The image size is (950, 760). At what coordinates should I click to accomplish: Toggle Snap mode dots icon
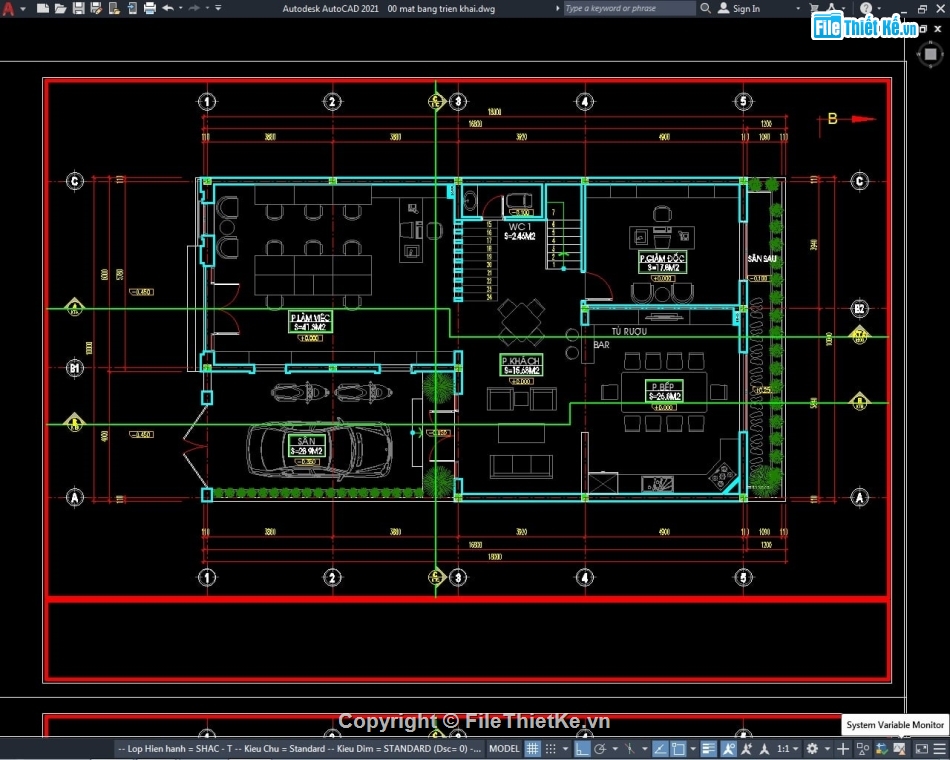(x=551, y=749)
